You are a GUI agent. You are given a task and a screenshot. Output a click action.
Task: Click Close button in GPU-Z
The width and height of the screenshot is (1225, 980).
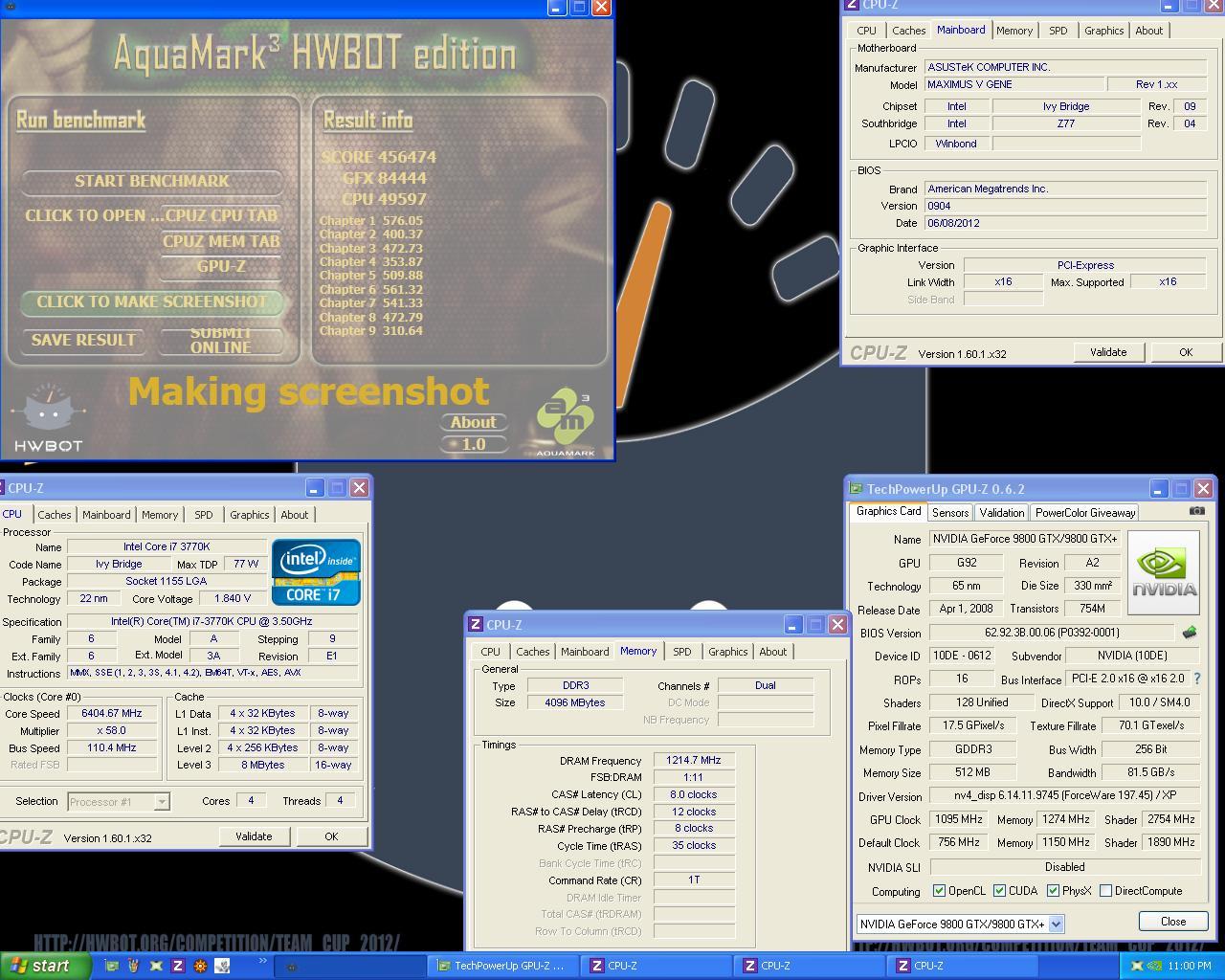[1173, 922]
